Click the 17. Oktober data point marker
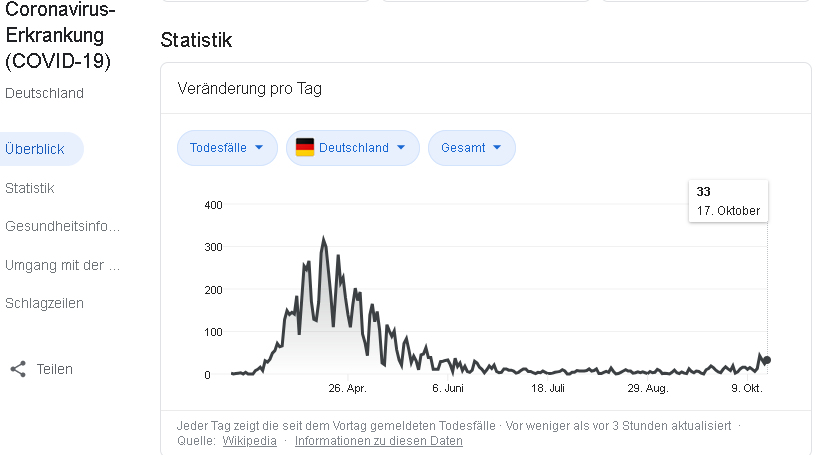821x455 pixels. point(766,360)
